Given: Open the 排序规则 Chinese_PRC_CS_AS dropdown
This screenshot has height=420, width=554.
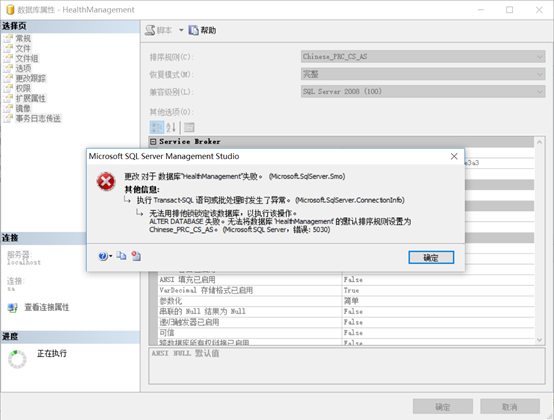Looking at the screenshot, I should (x=423, y=57).
